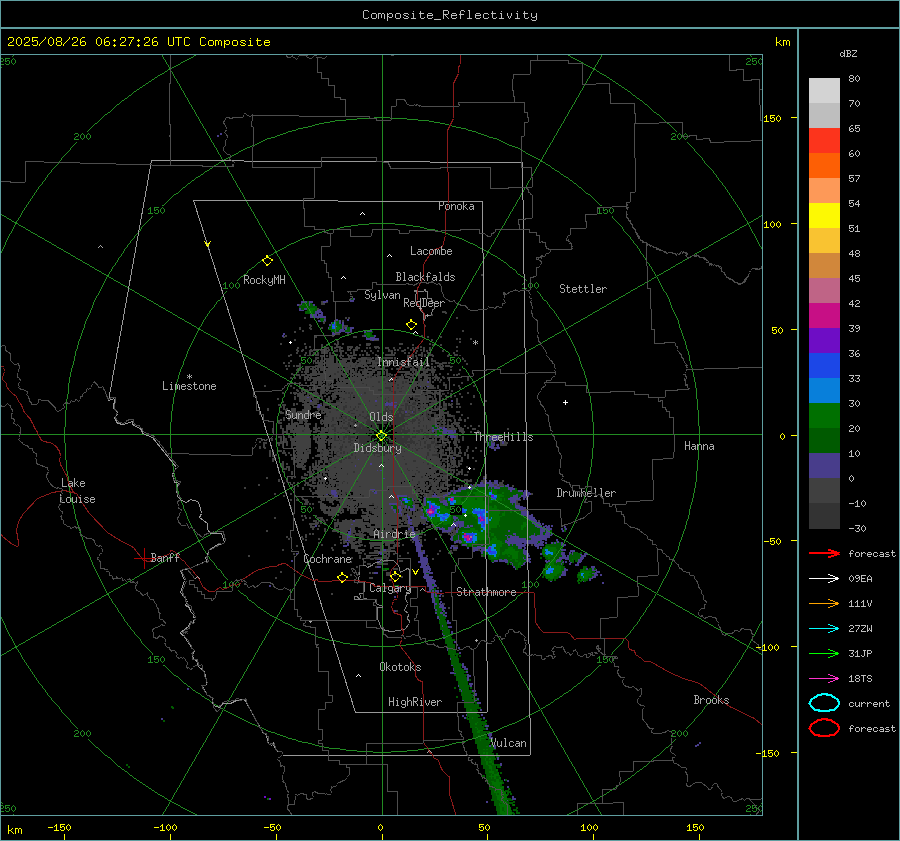900x841 pixels.
Task: Click the Okotoks label
Action: pyautogui.click(x=400, y=667)
